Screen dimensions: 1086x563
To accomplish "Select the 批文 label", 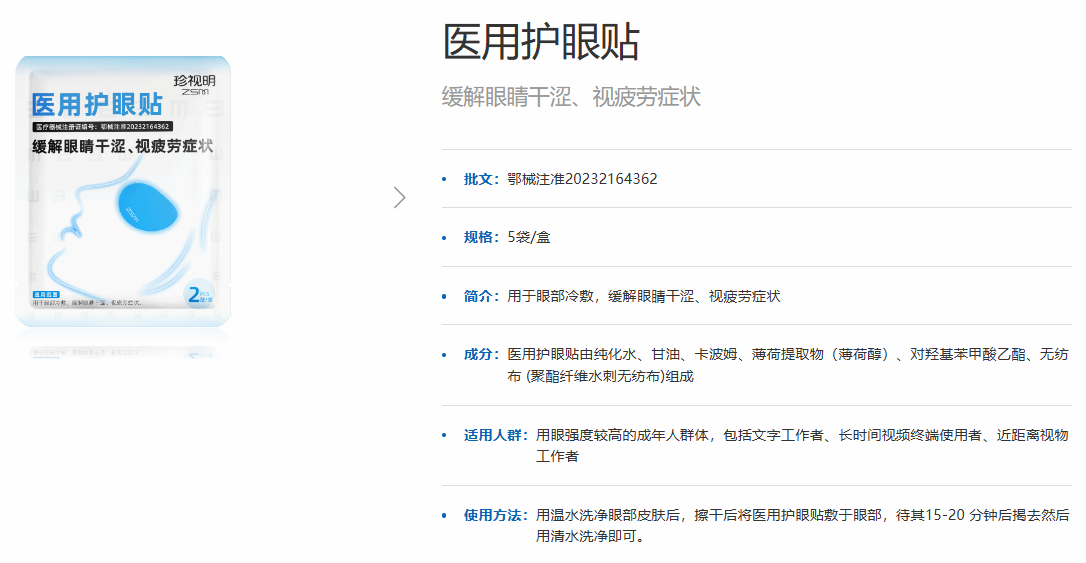I will (480, 179).
